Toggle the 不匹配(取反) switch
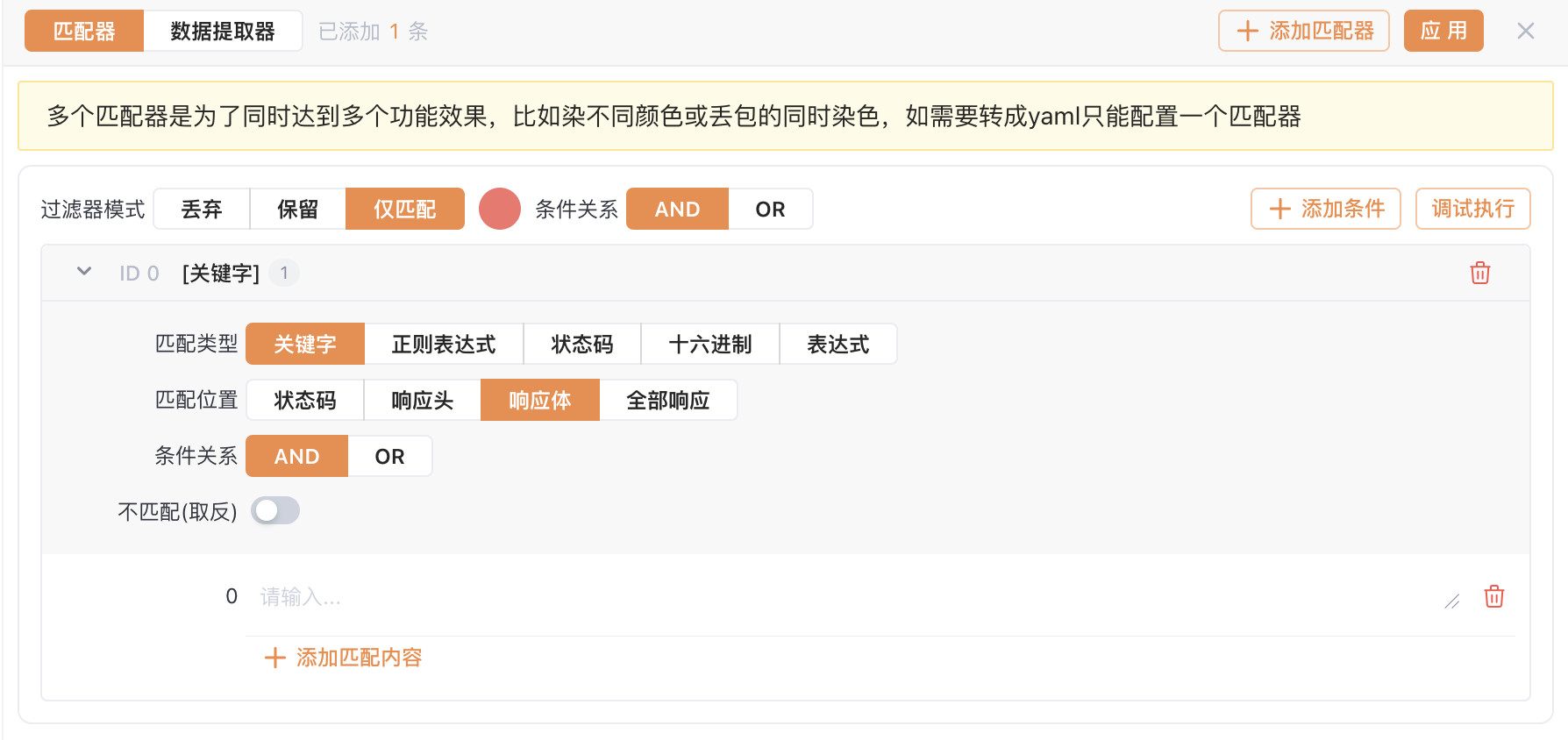The image size is (1568, 740). click(x=275, y=510)
